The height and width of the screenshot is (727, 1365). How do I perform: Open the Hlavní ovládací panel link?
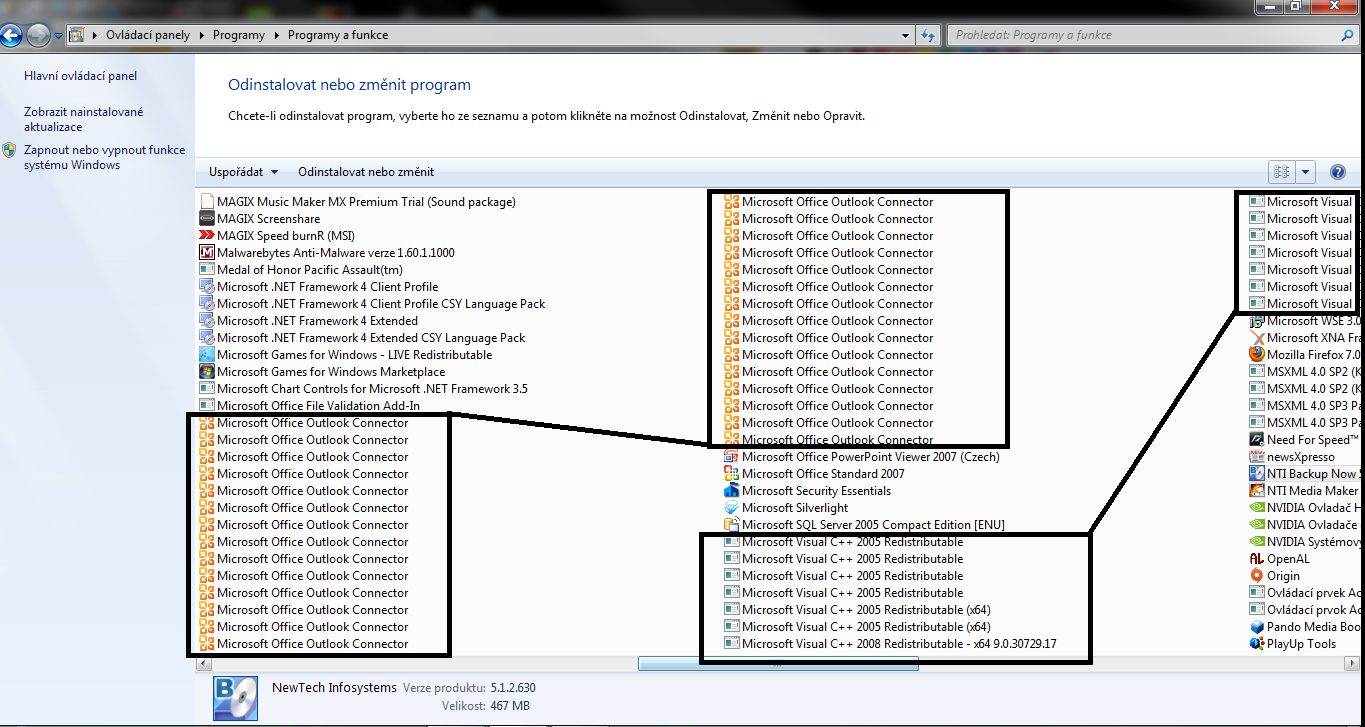tap(81, 76)
